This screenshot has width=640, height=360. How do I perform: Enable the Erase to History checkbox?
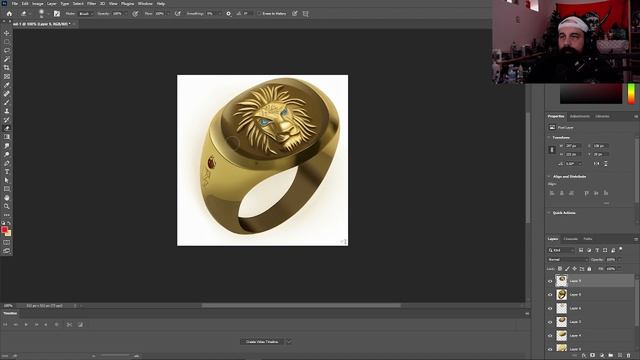point(259,13)
